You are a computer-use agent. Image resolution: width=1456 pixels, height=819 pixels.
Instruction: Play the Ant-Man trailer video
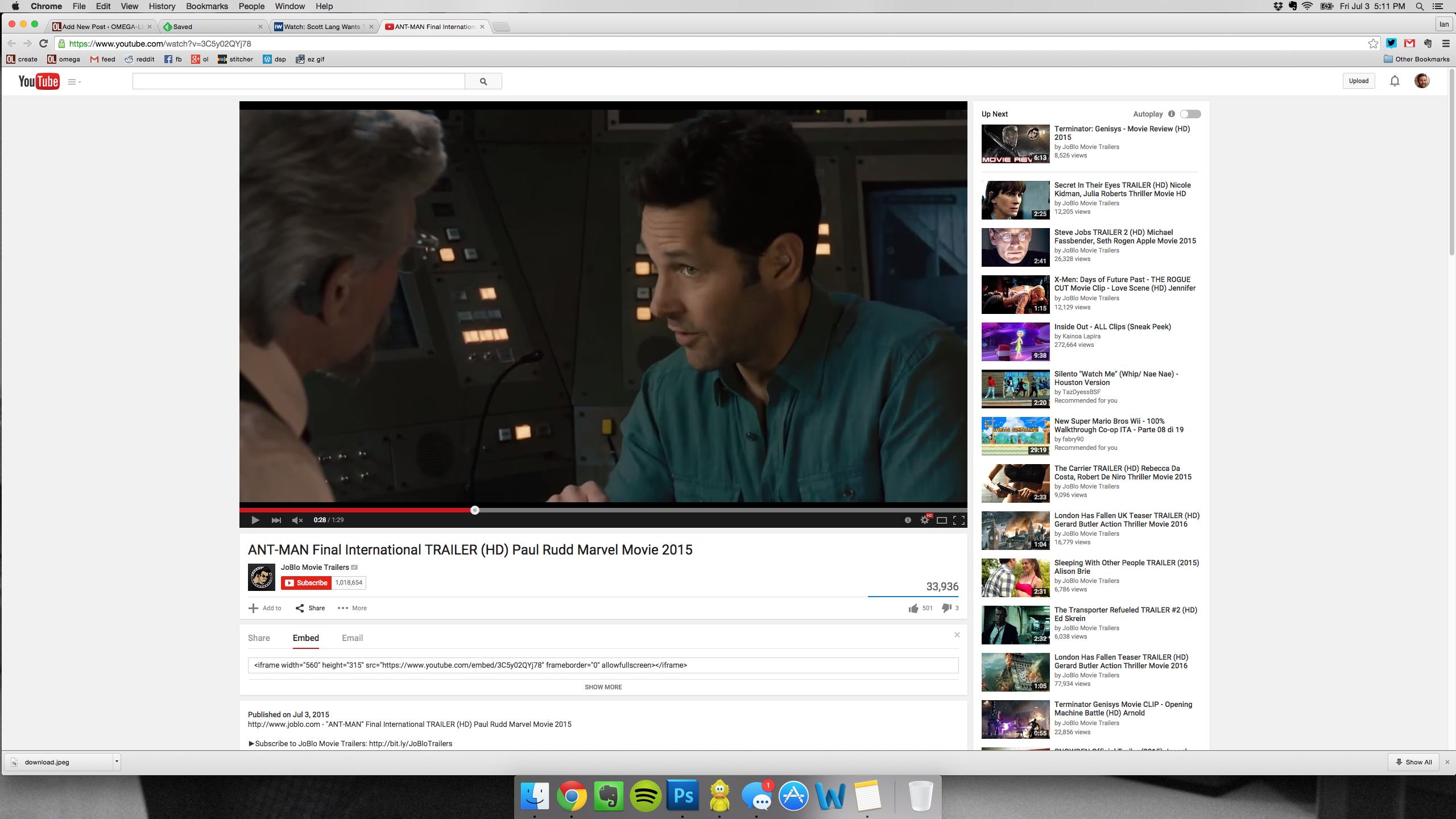(255, 520)
